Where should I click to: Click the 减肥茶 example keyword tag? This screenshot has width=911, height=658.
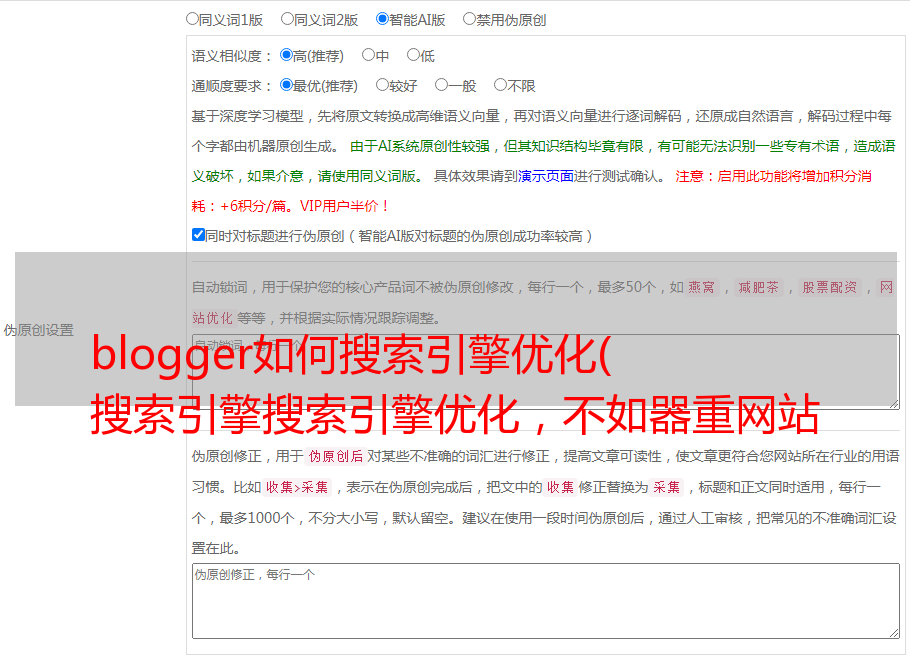click(x=758, y=287)
